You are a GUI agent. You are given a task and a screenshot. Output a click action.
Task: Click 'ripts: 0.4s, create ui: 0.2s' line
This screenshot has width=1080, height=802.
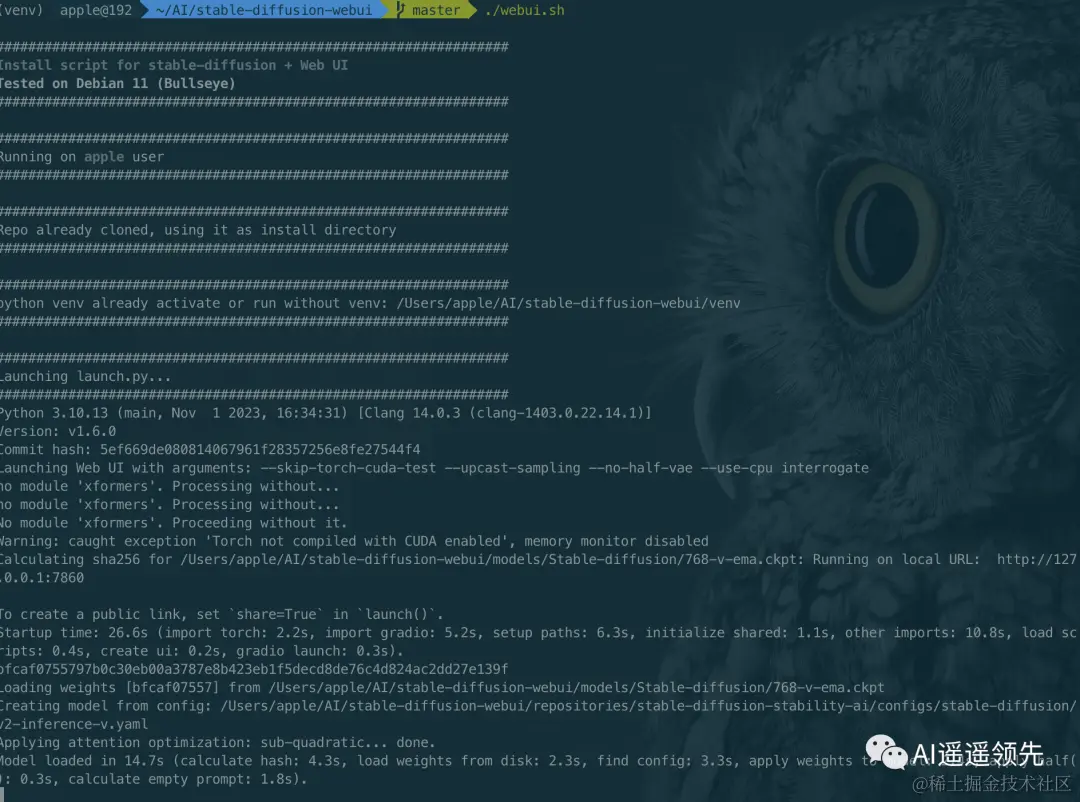point(202,650)
